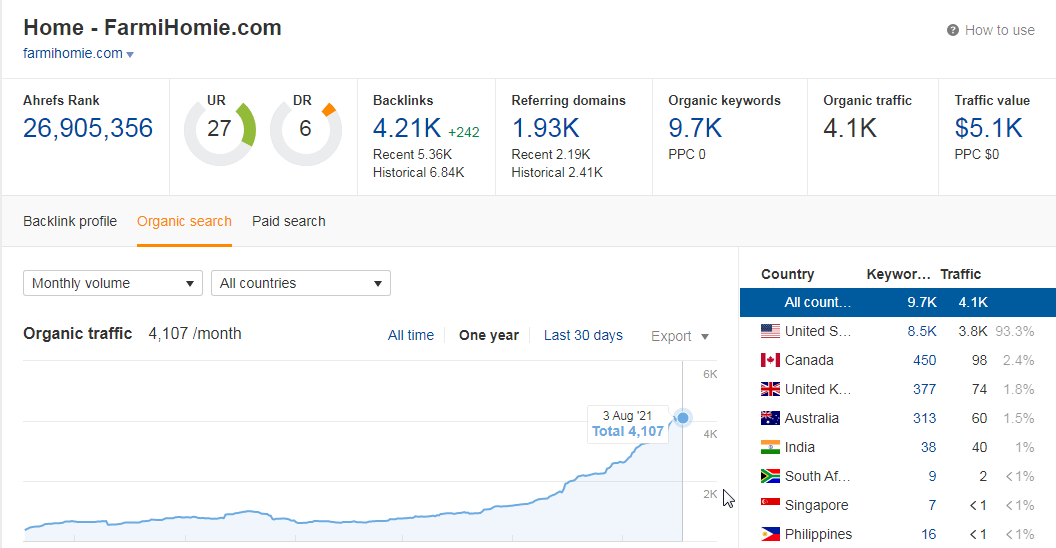Switch to the Backlink profile tab
This screenshot has width=1056, height=548.
coord(70,221)
